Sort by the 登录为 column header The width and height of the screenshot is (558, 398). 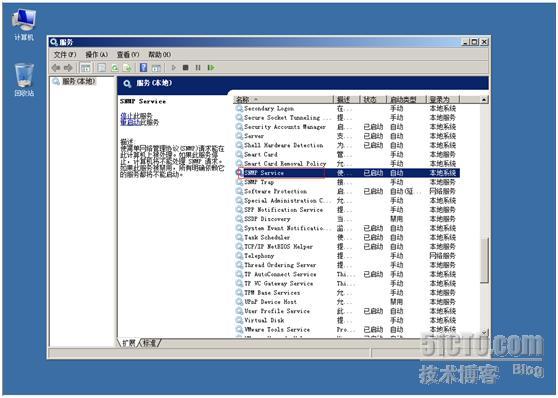pyautogui.click(x=443, y=99)
